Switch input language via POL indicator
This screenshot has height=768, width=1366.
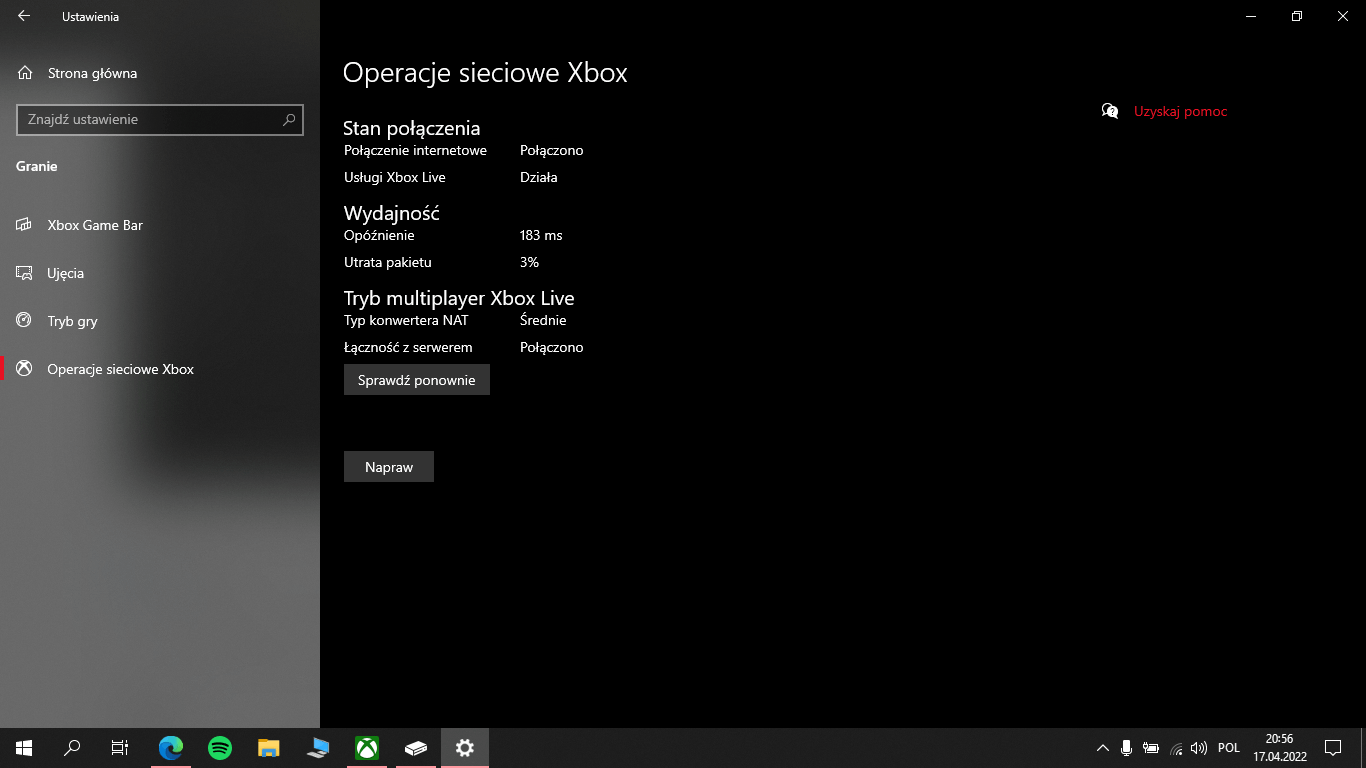(1229, 748)
